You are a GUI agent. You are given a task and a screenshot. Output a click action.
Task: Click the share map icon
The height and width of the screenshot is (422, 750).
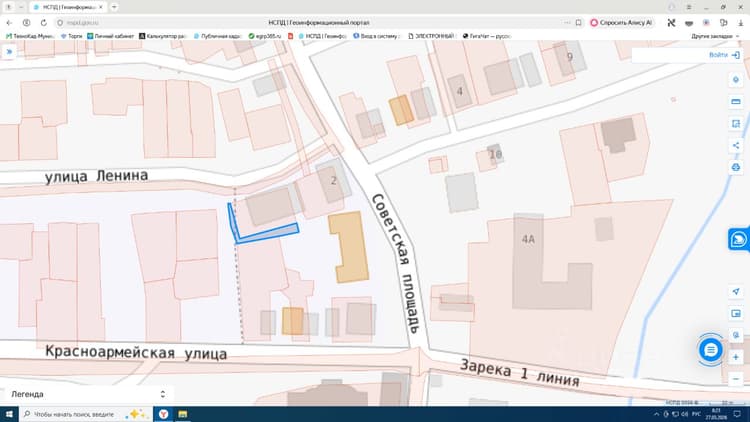pos(736,145)
